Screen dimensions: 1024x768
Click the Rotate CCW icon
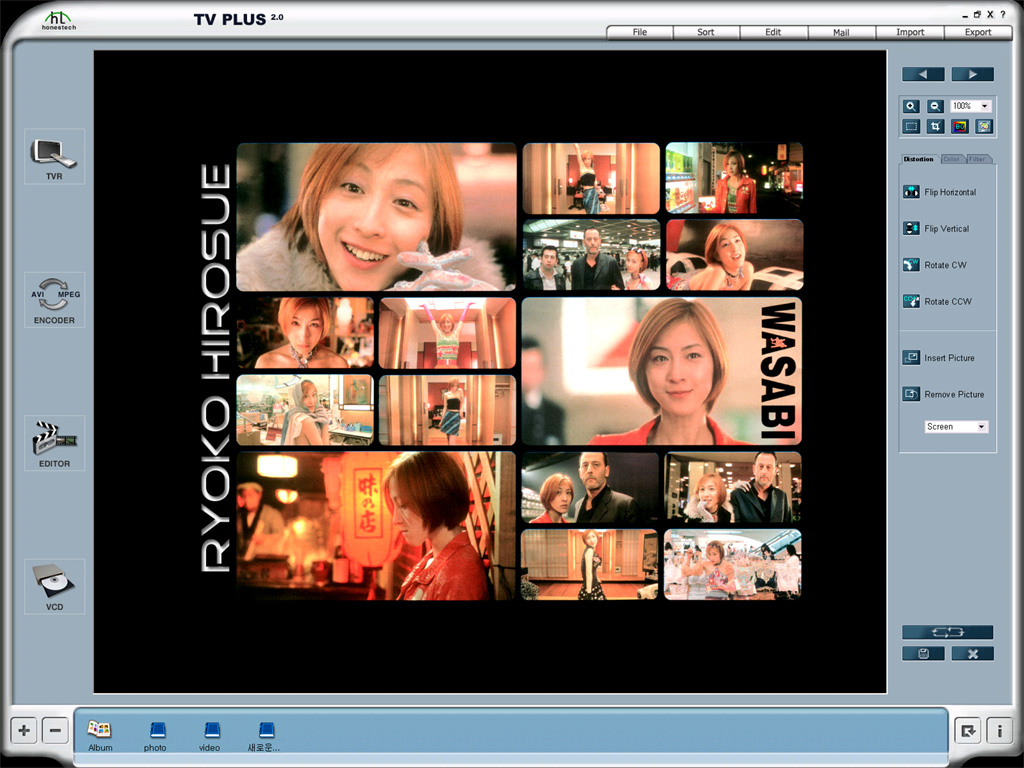coord(911,301)
